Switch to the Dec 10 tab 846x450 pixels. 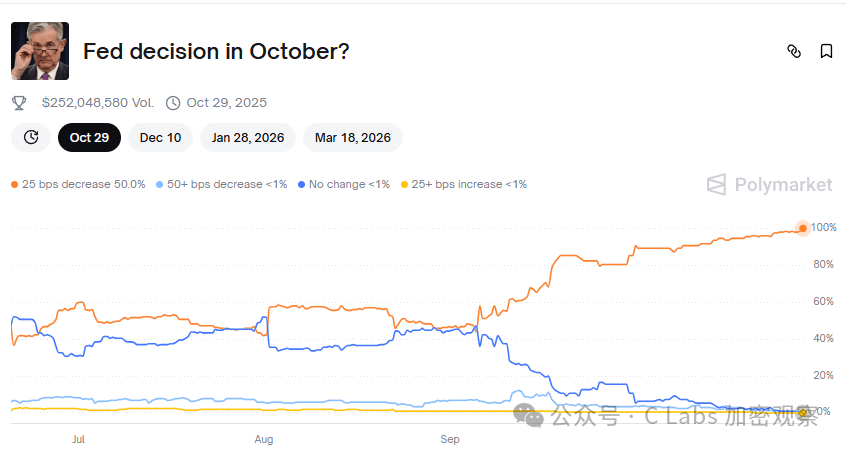tap(160, 137)
